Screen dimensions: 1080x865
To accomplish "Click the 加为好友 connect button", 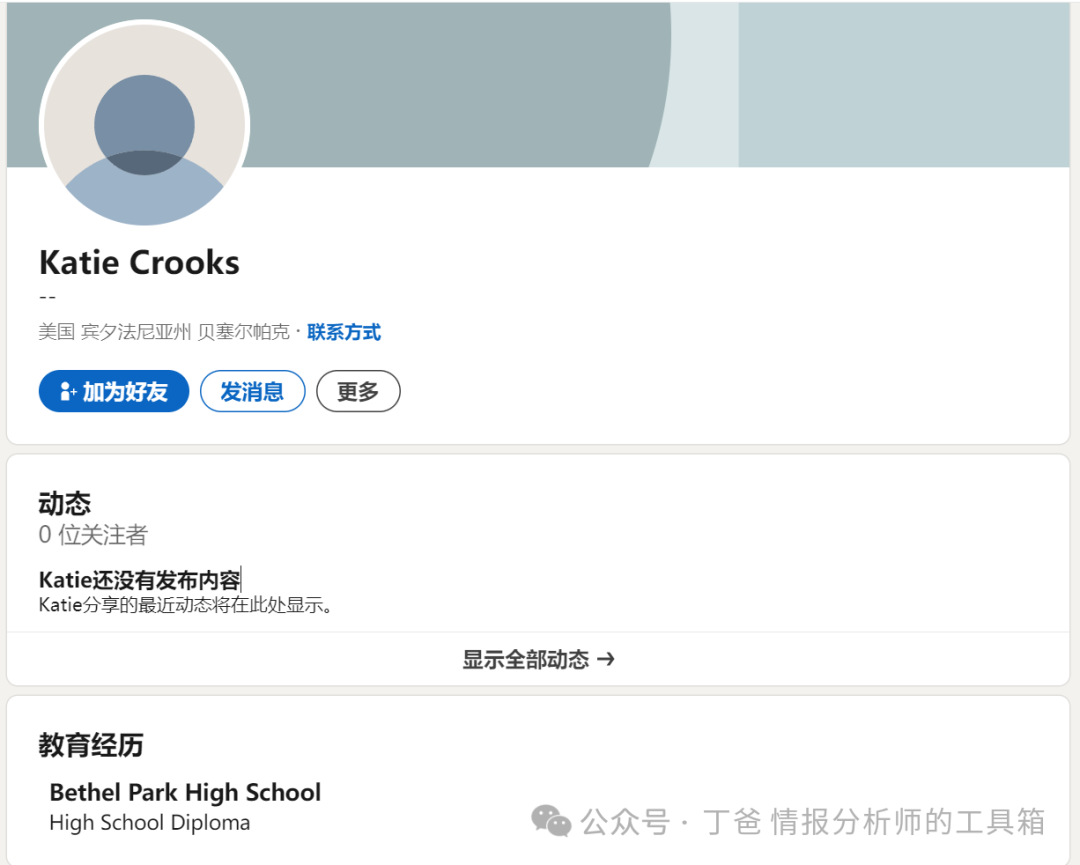I will 114,391.
